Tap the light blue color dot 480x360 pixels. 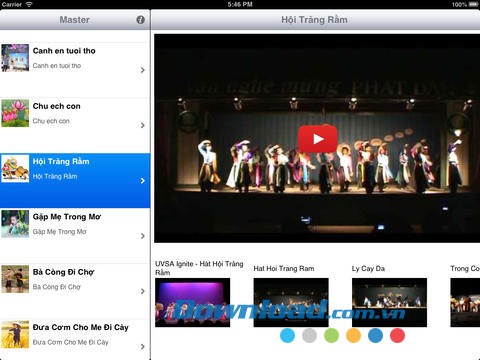point(288,335)
